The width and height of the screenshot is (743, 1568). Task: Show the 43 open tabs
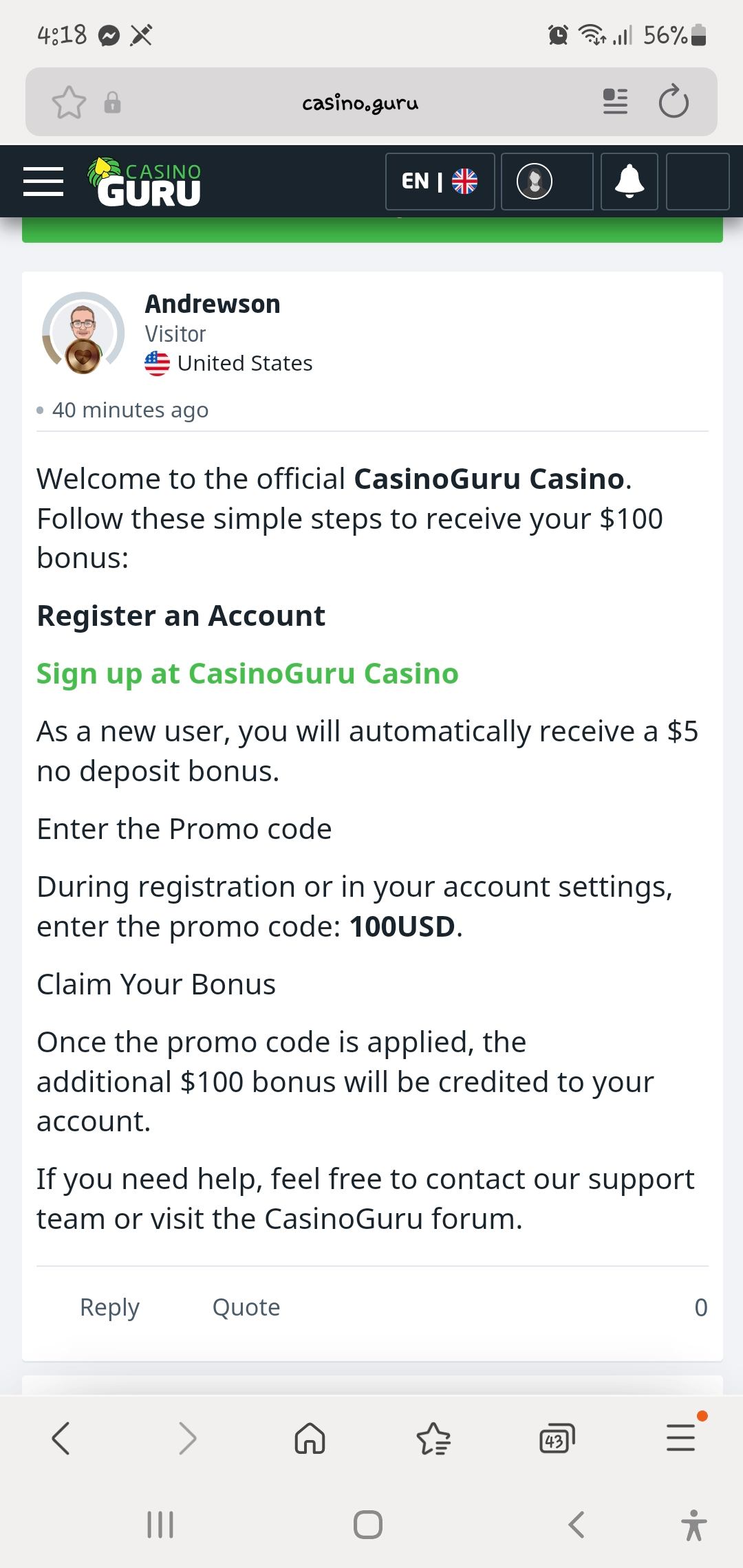(557, 1438)
